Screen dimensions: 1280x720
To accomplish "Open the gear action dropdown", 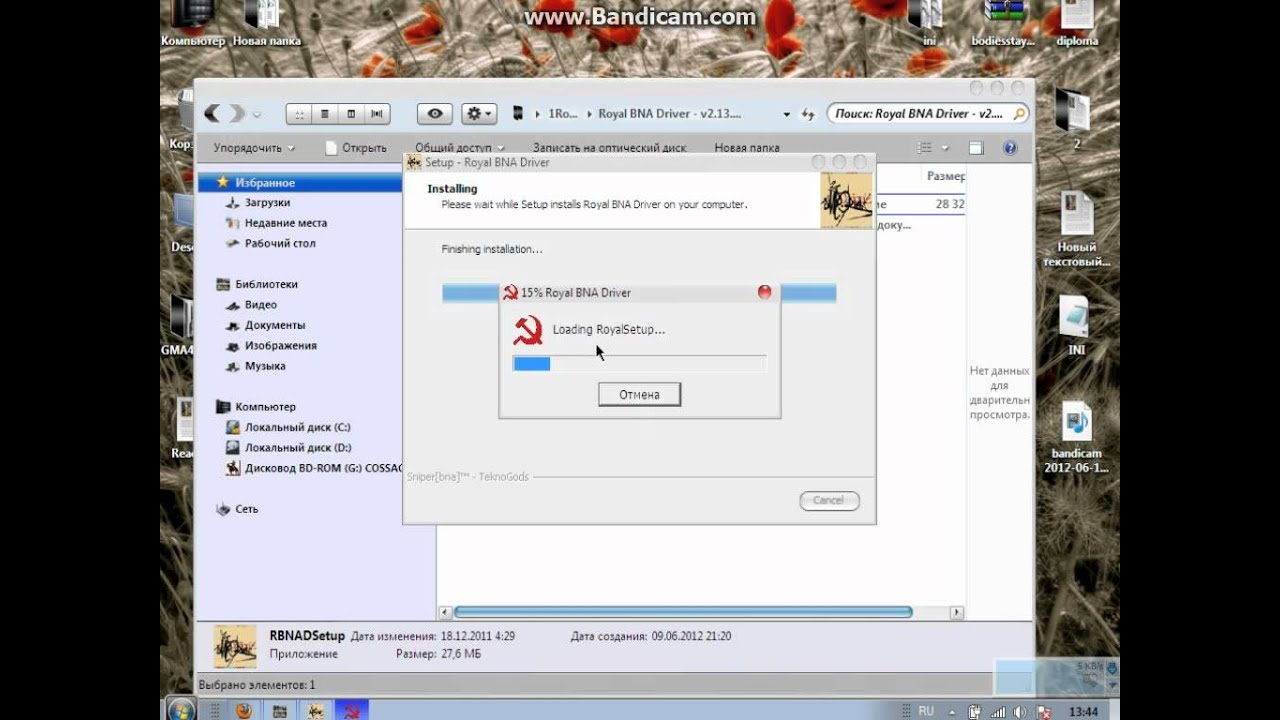I will click(x=479, y=114).
